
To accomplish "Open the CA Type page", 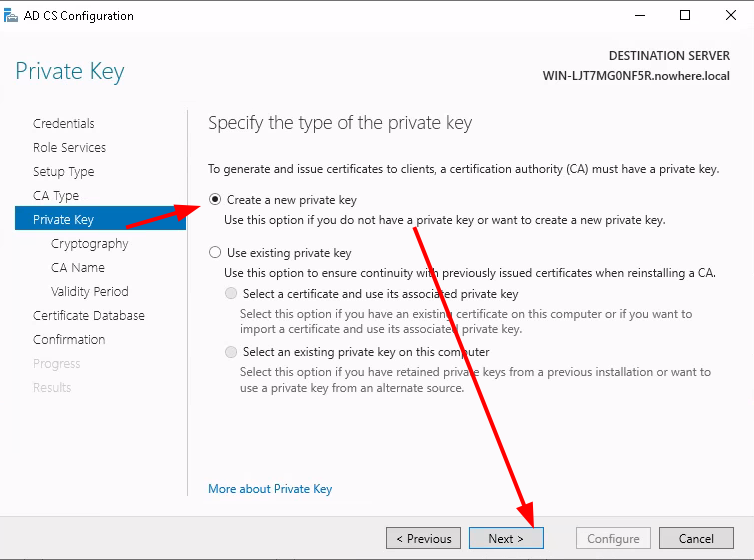I will pos(56,196).
